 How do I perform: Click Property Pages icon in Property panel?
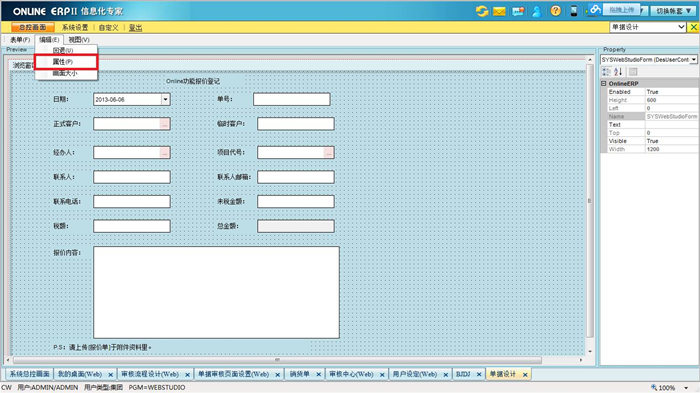tap(633, 71)
